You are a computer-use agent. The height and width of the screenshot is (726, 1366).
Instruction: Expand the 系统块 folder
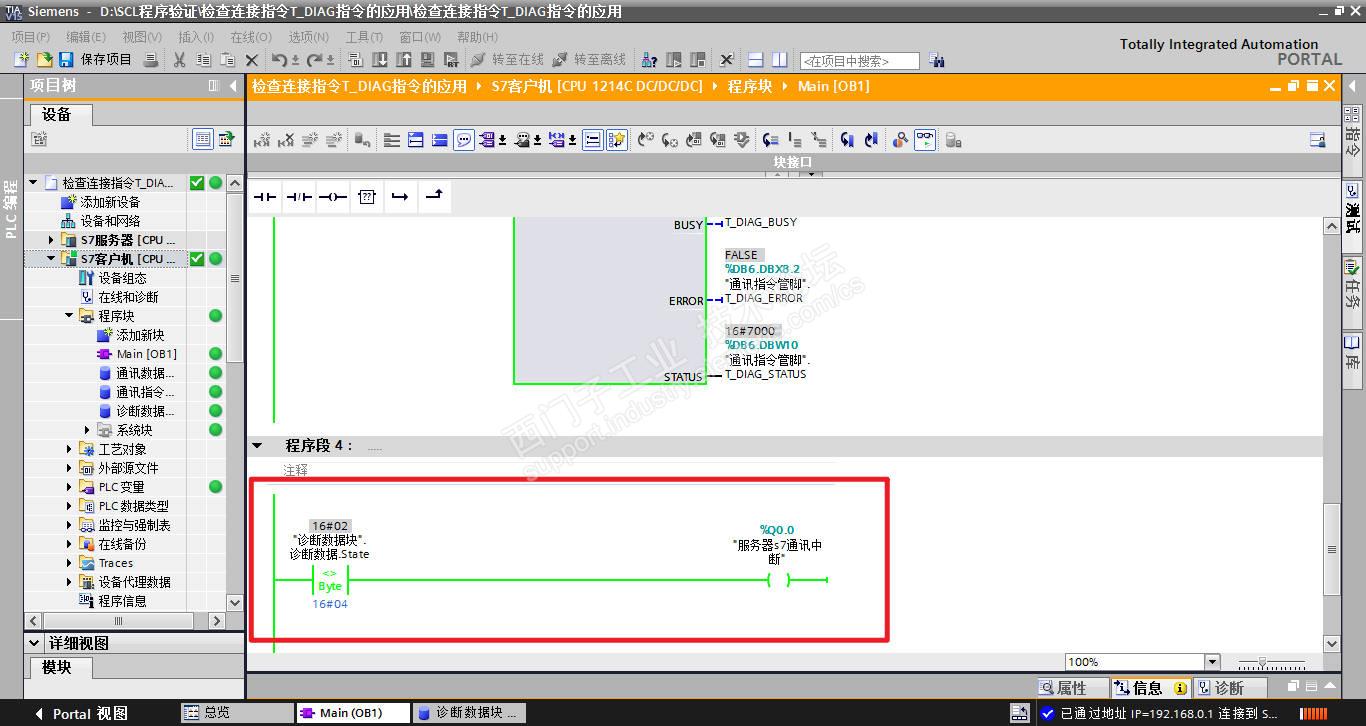click(89, 430)
